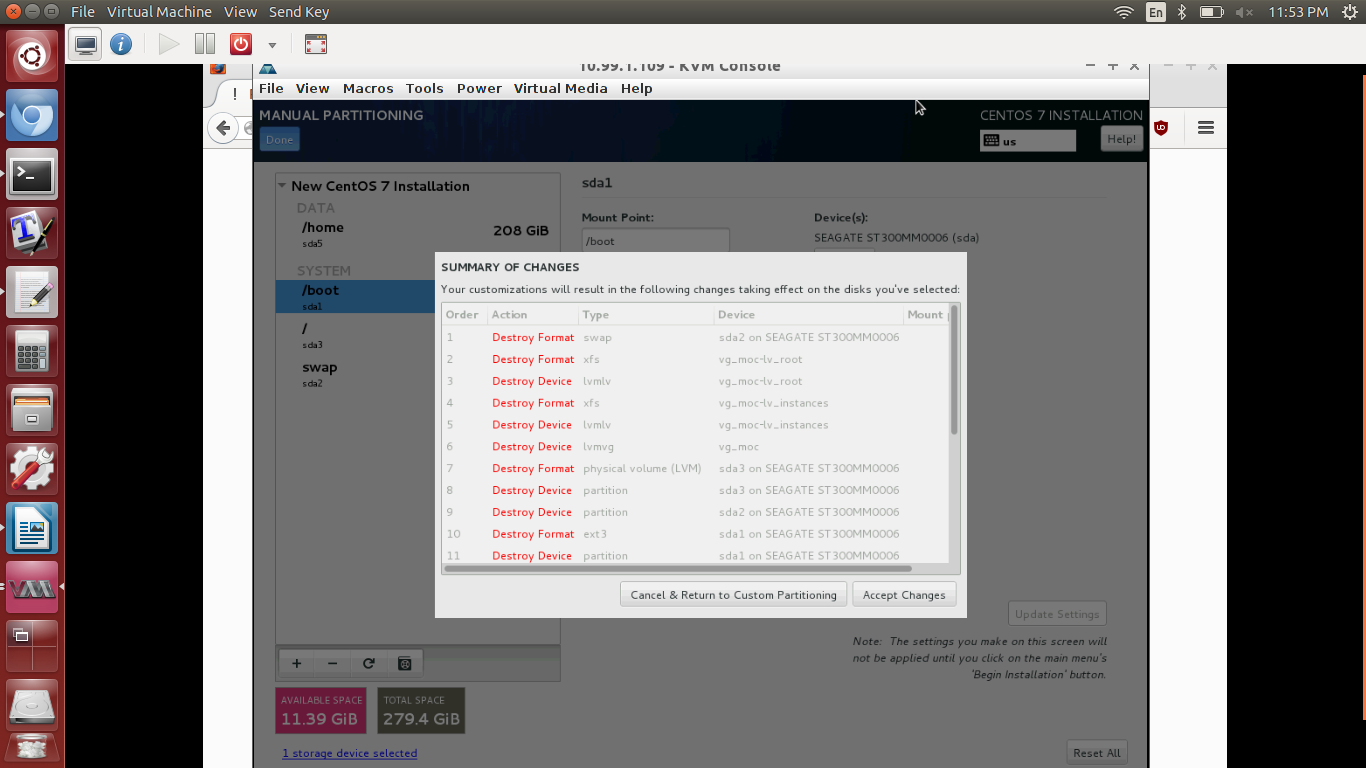Open the browser hamburger menu
The image size is (1366, 768).
coord(1205,128)
